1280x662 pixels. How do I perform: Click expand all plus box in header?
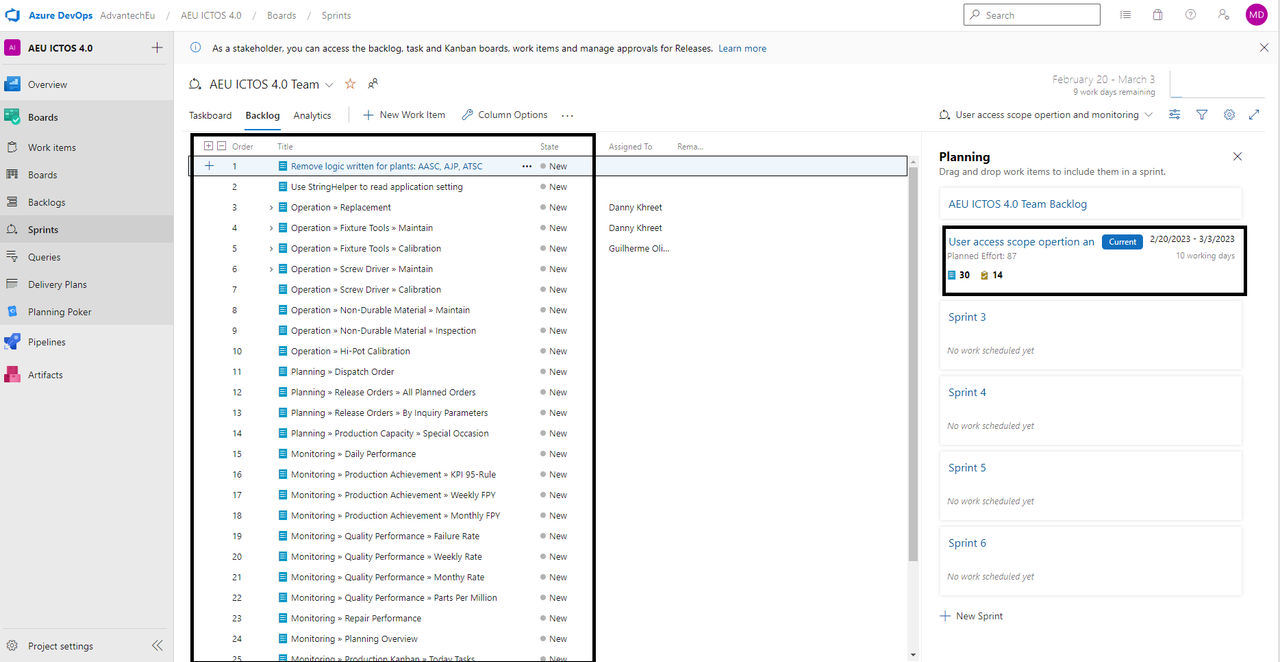coord(208,146)
